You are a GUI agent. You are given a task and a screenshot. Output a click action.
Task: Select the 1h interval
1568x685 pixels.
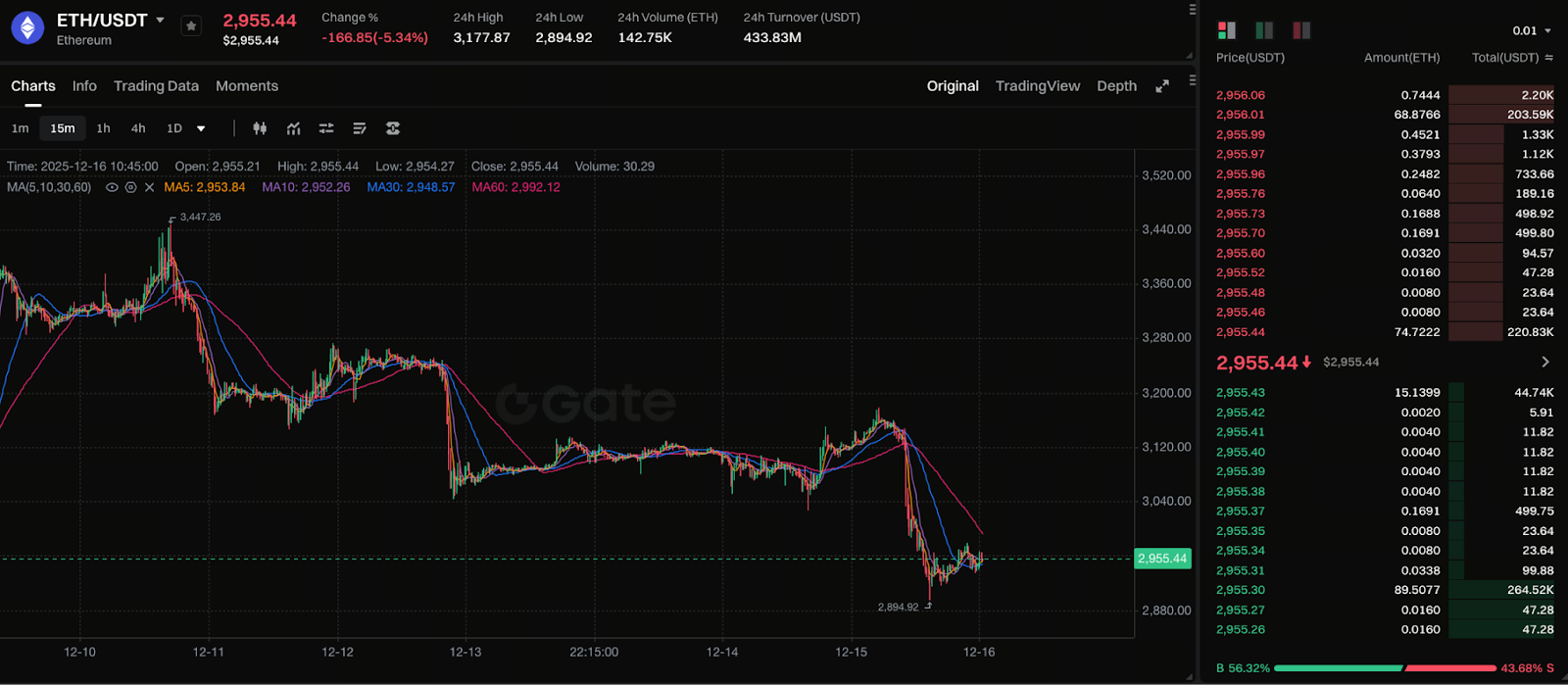(103, 128)
